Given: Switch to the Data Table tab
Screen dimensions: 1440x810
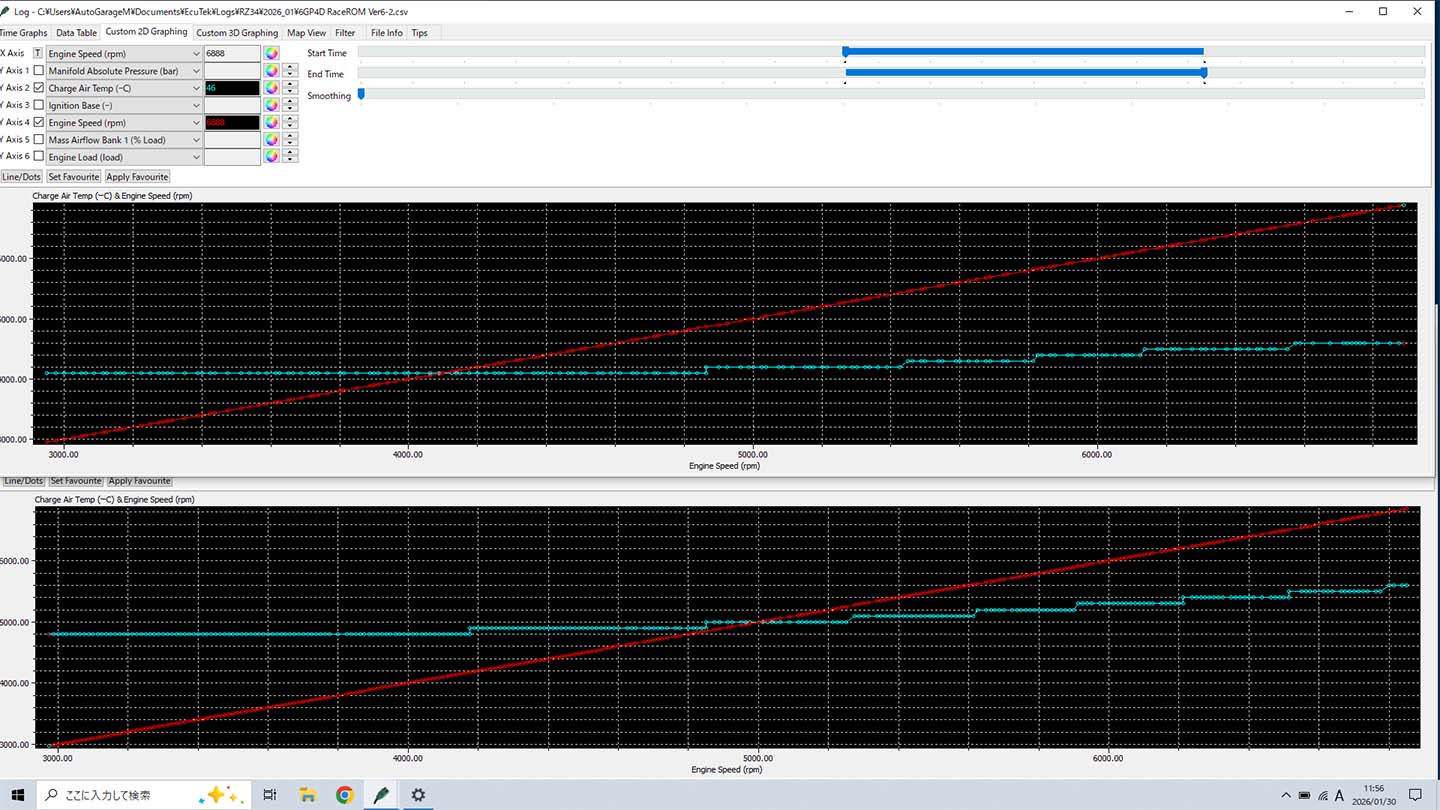Looking at the screenshot, I should [76, 33].
